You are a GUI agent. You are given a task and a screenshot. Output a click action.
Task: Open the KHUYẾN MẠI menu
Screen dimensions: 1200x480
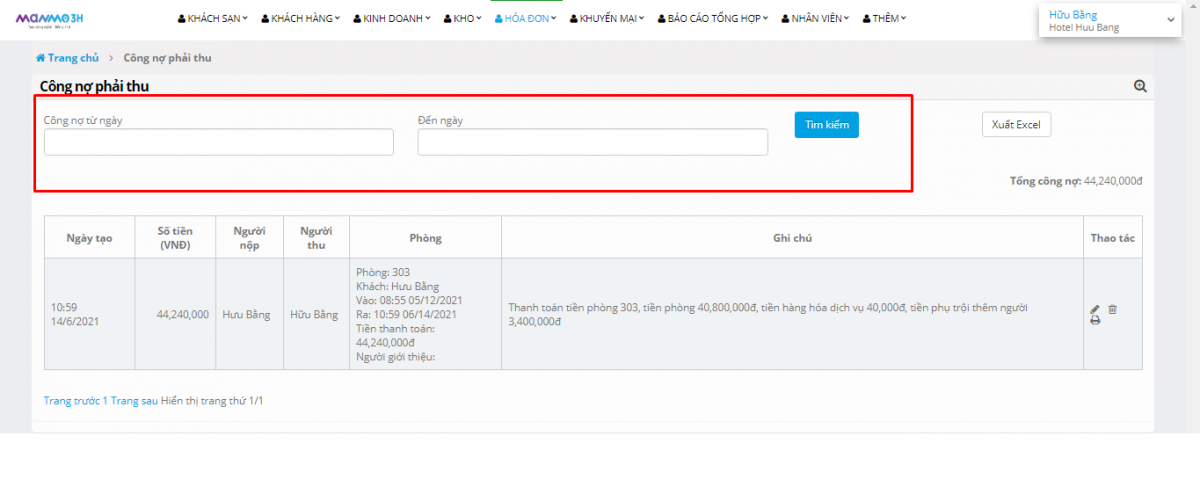tap(607, 18)
